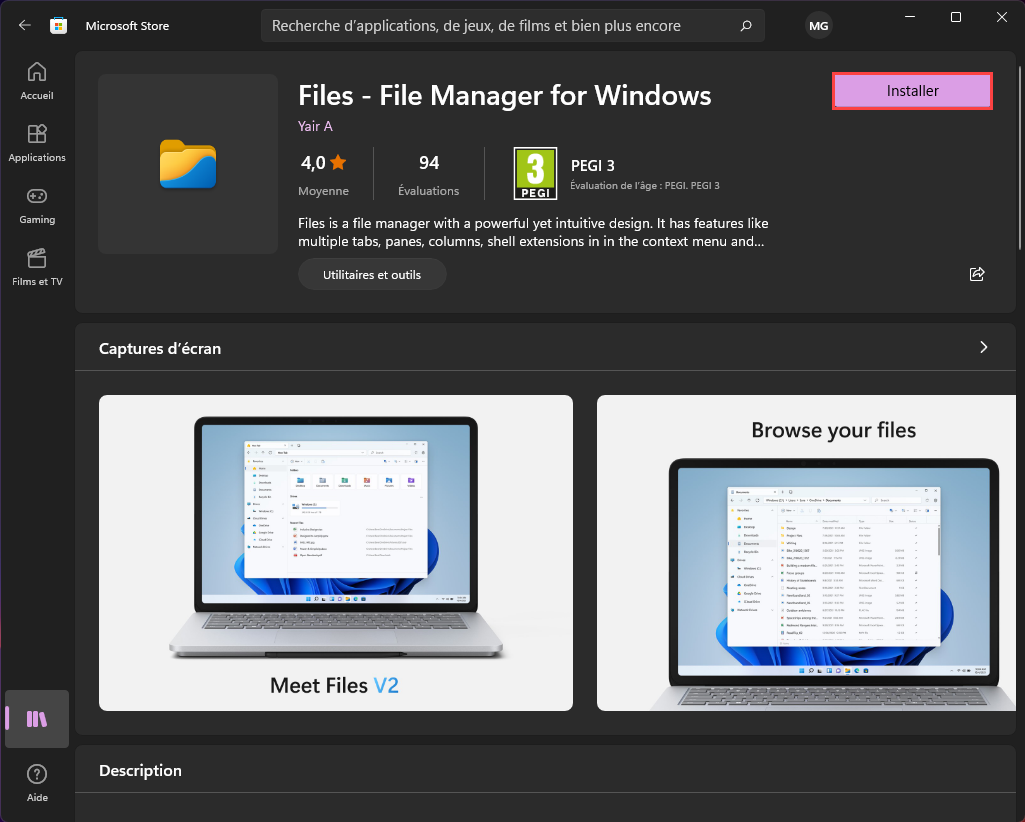
Task: Click the search magnifier icon
Action: tap(746, 26)
